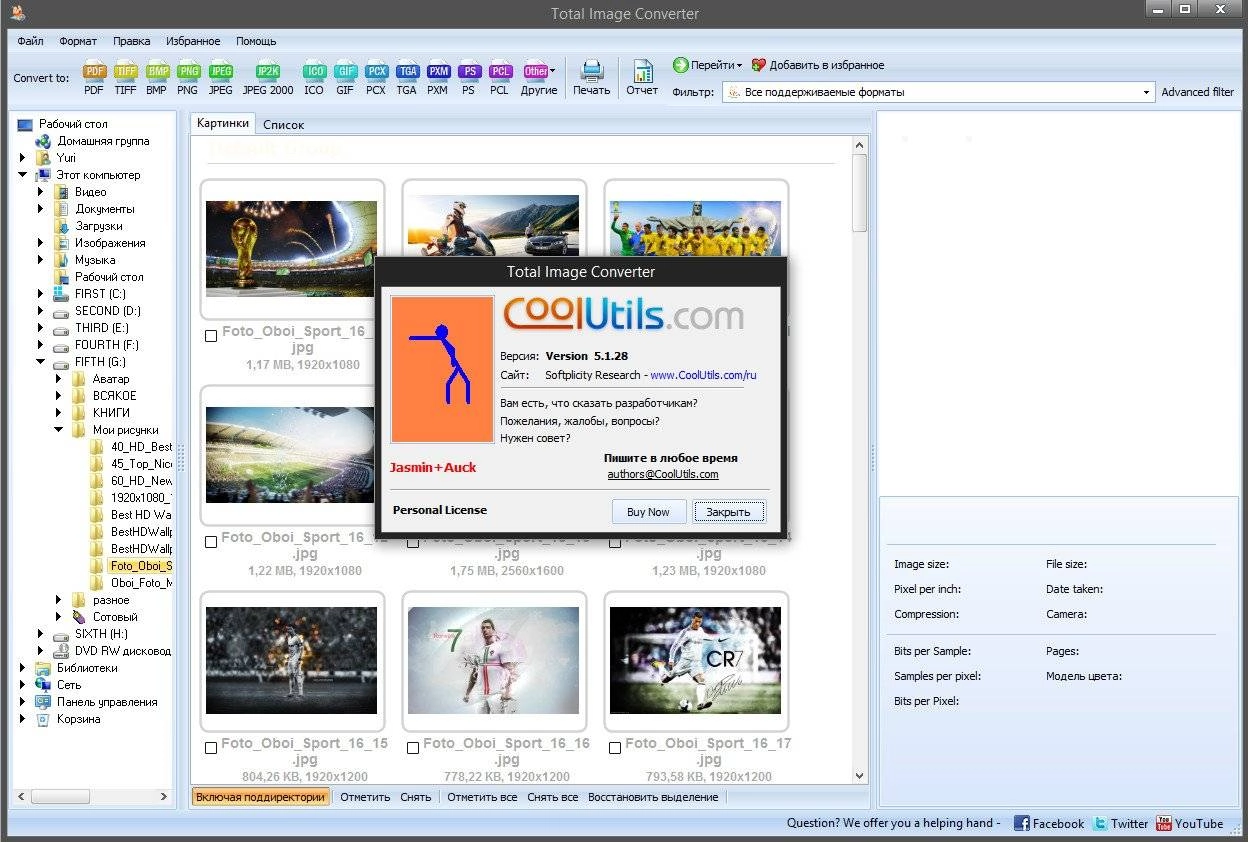The width and height of the screenshot is (1248, 842).
Task: Select DVD RW drive in tree
Action: (122, 651)
